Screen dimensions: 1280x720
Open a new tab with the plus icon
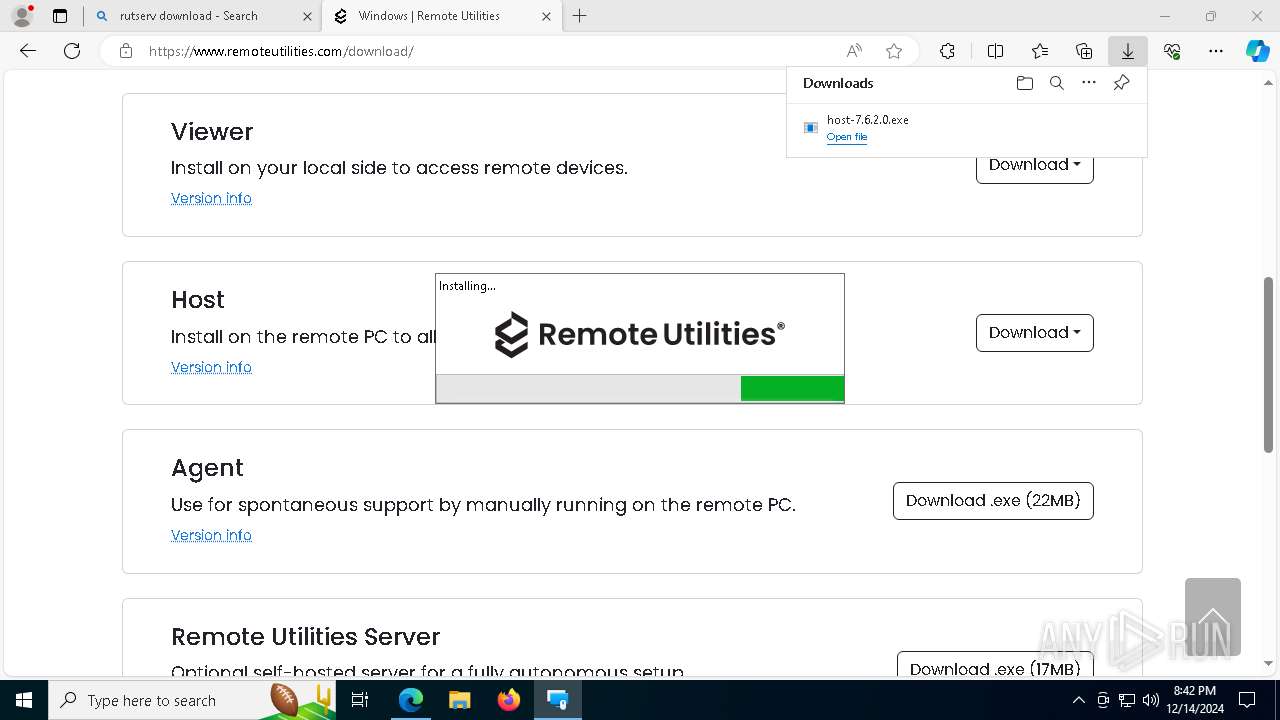click(579, 16)
